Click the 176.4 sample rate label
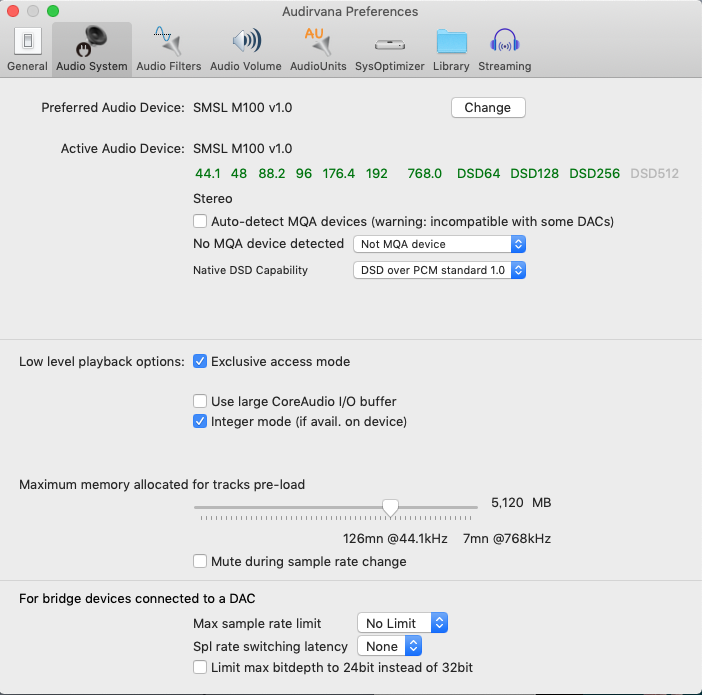Viewport: 702px width, 695px height. coord(338,173)
